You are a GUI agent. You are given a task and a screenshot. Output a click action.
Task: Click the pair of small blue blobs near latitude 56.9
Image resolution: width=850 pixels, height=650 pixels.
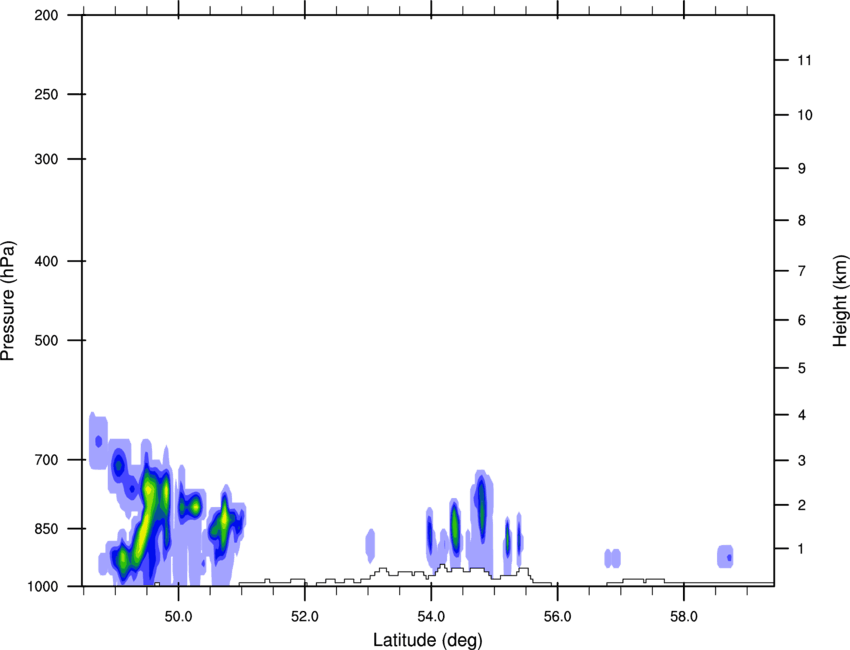click(x=613, y=558)
